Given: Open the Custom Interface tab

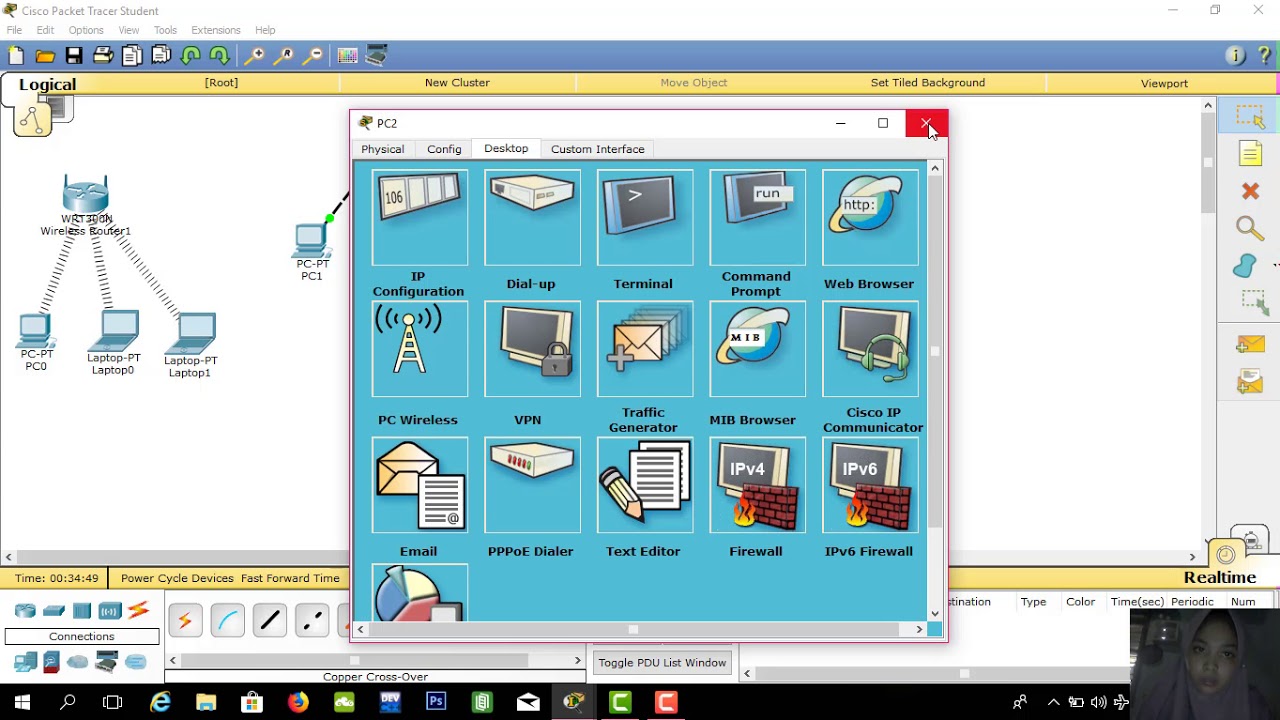Looking at the screenshot, I should (598, 149).
